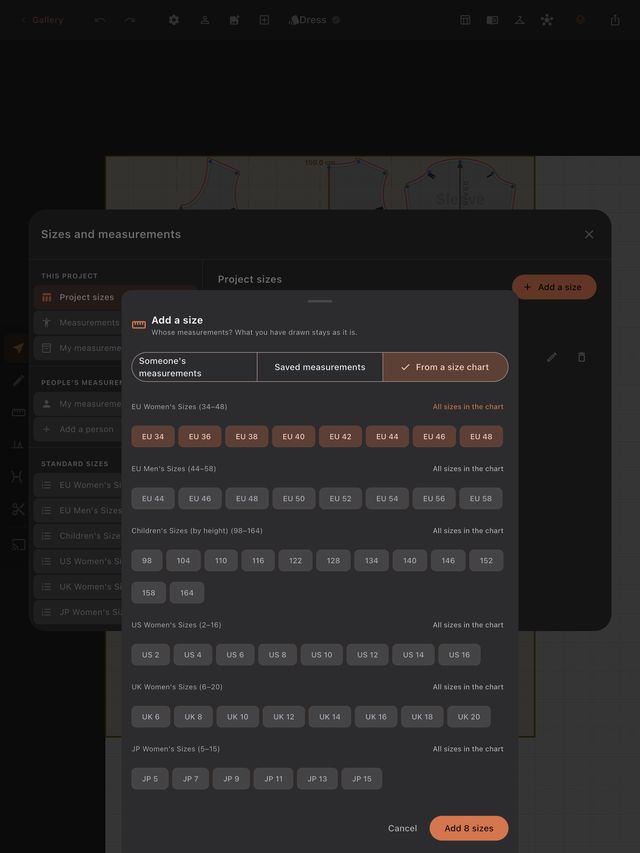Redo the last action
640x853 pixels.
click(x=130, y=20)
